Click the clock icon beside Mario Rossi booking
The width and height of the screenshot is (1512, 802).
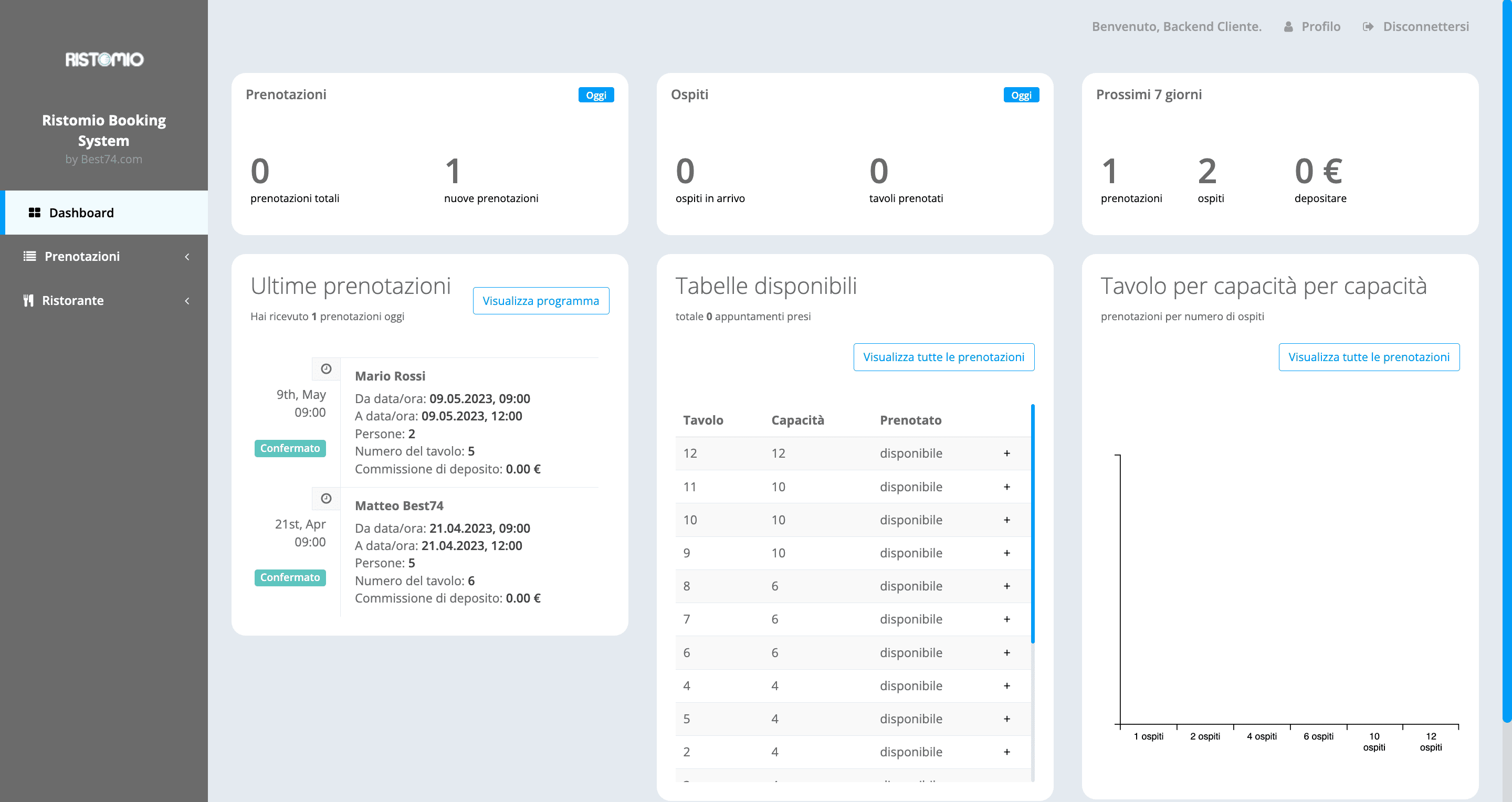tap(325, 368)
